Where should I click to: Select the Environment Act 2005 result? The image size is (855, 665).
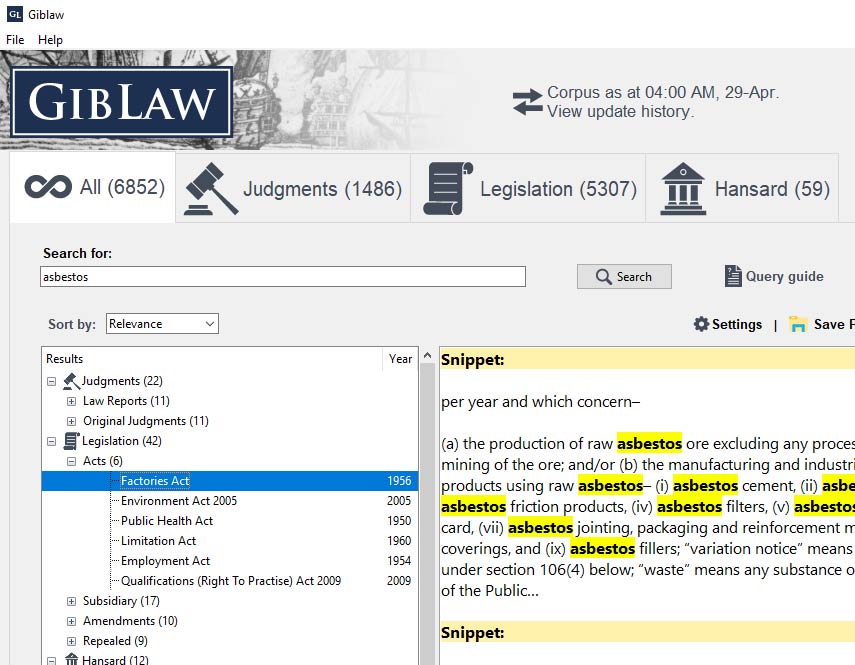(230, 501)
